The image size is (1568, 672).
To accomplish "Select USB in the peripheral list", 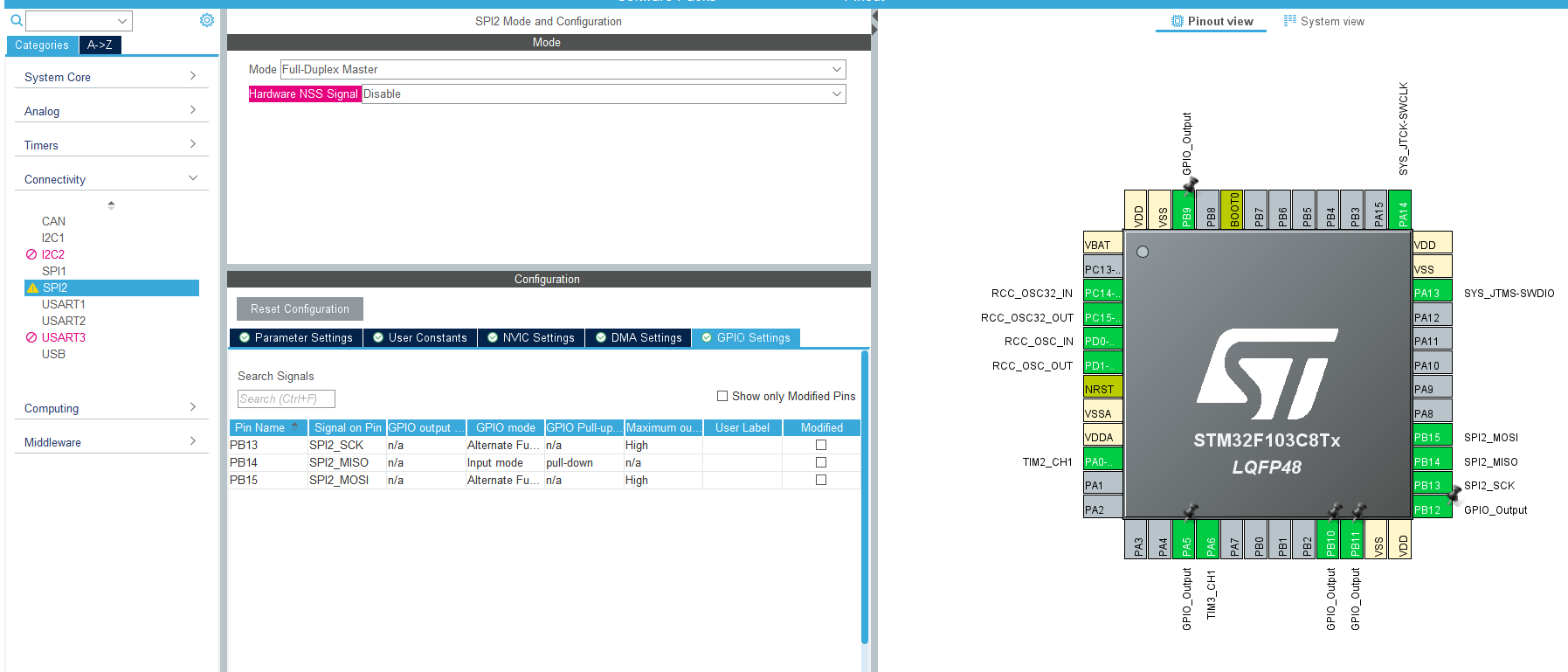I will point(53,354).
